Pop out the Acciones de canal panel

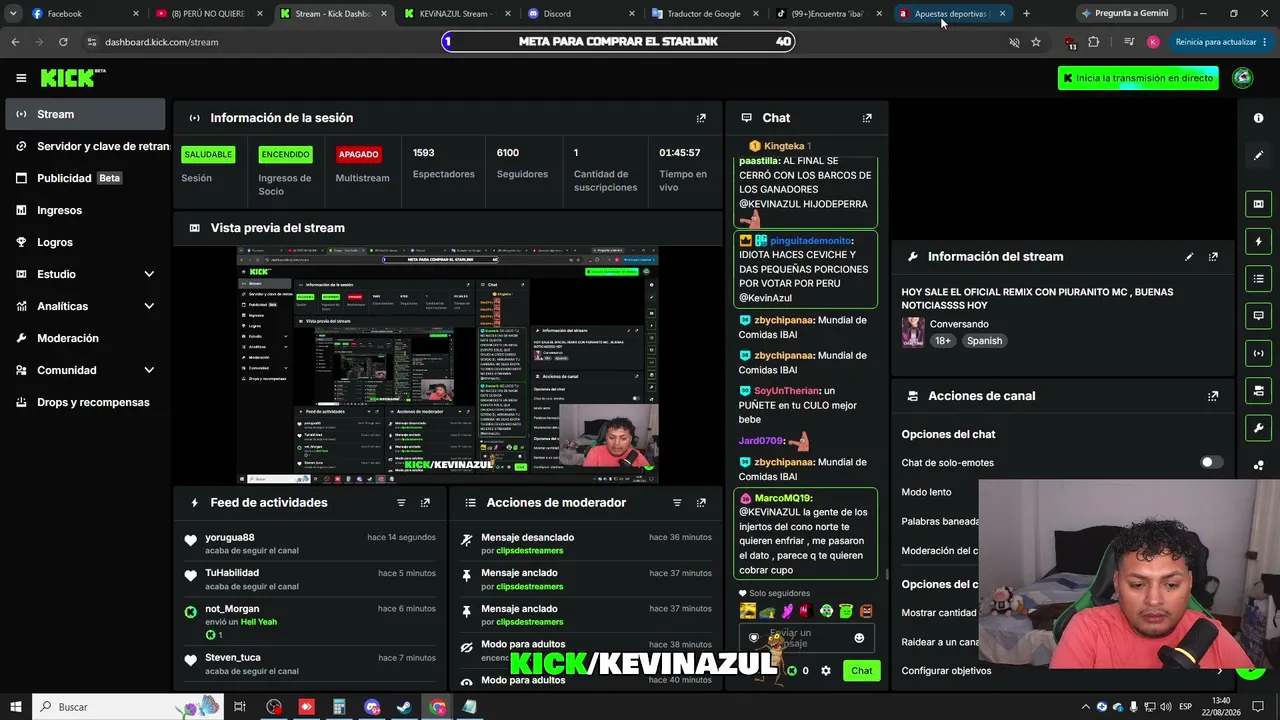1213,396
